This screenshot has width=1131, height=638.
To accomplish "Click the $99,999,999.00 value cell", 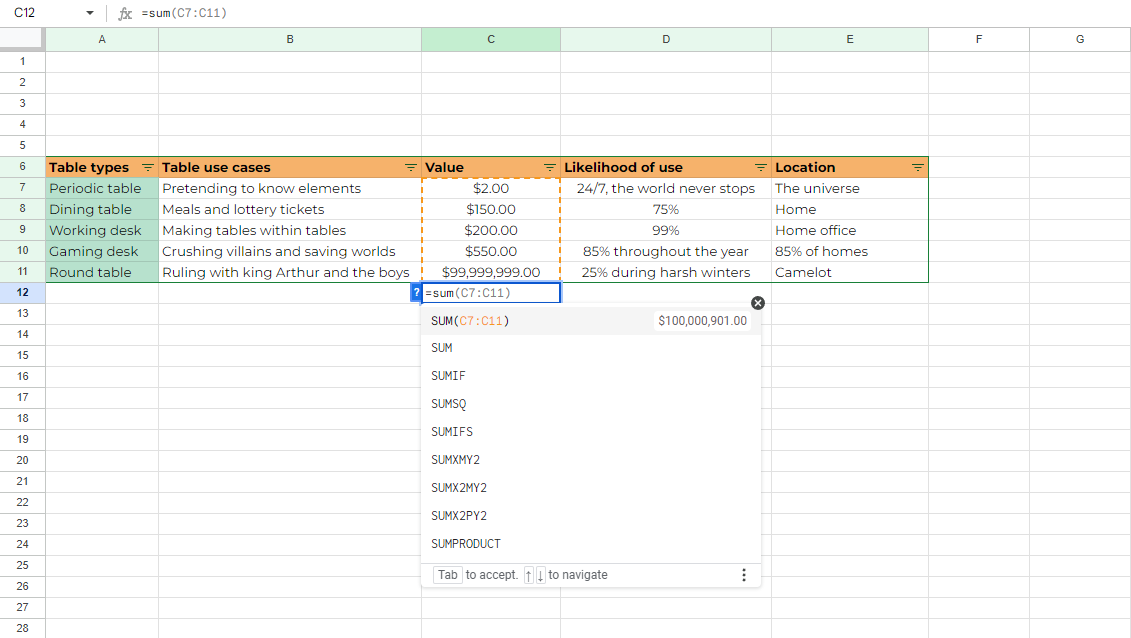I will (490, 272).
